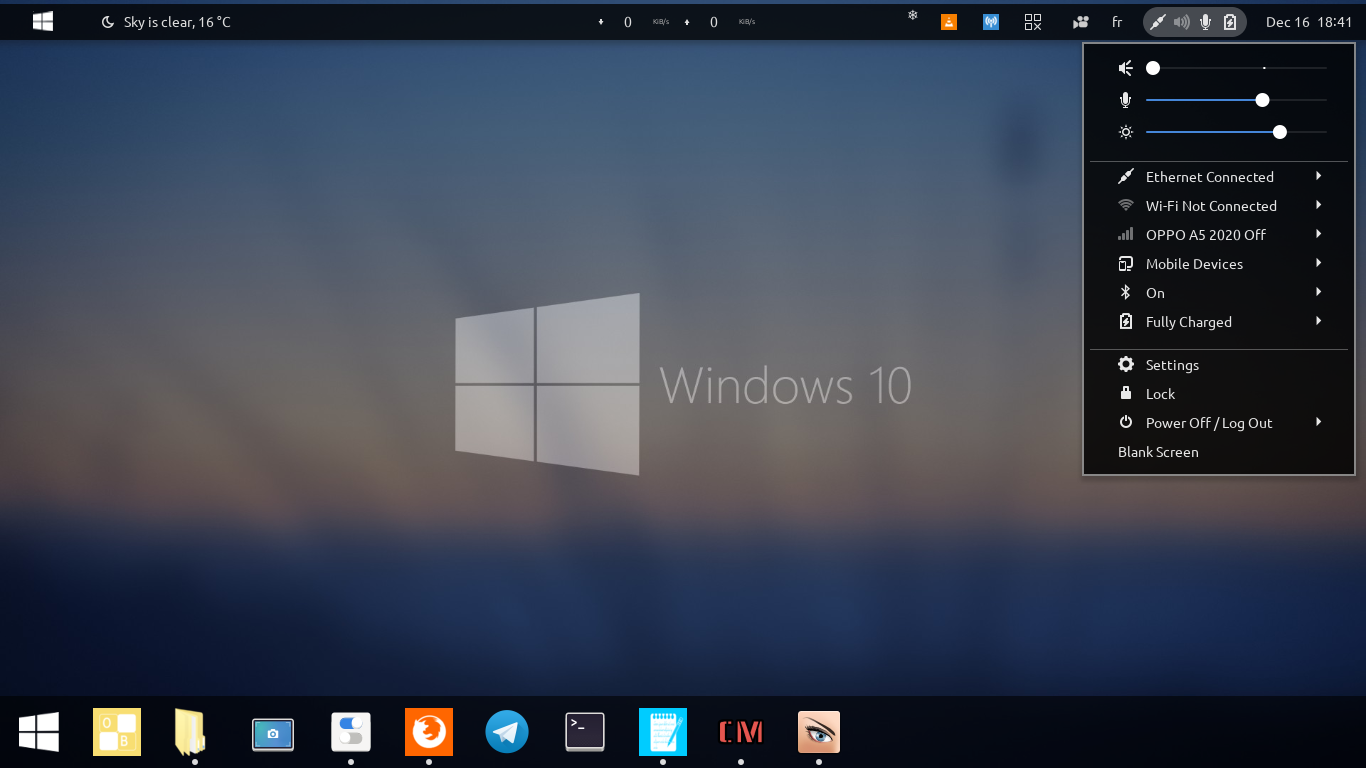Open the weather indicator "Sky is clear, 16 °C"
Viewport: 1366px width, 768px height.
[x=166, y=22]
